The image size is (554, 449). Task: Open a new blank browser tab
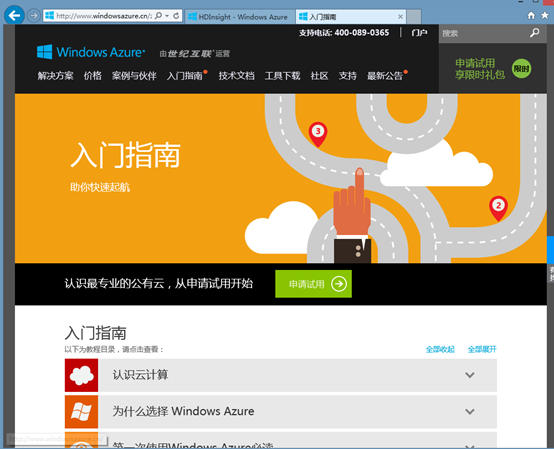click(414, 17)
